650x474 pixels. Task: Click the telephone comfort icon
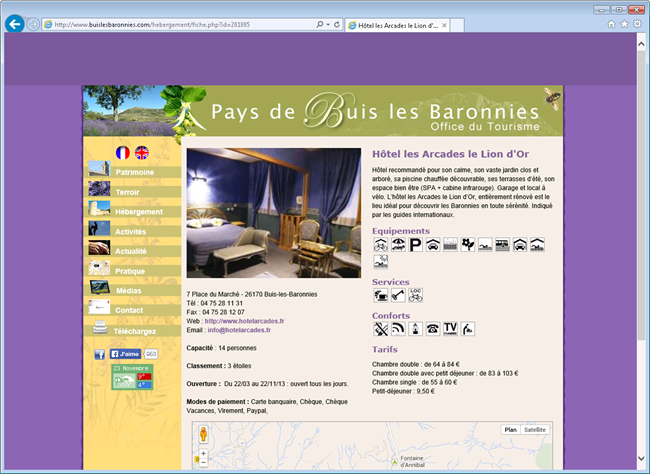click(432, 328)
